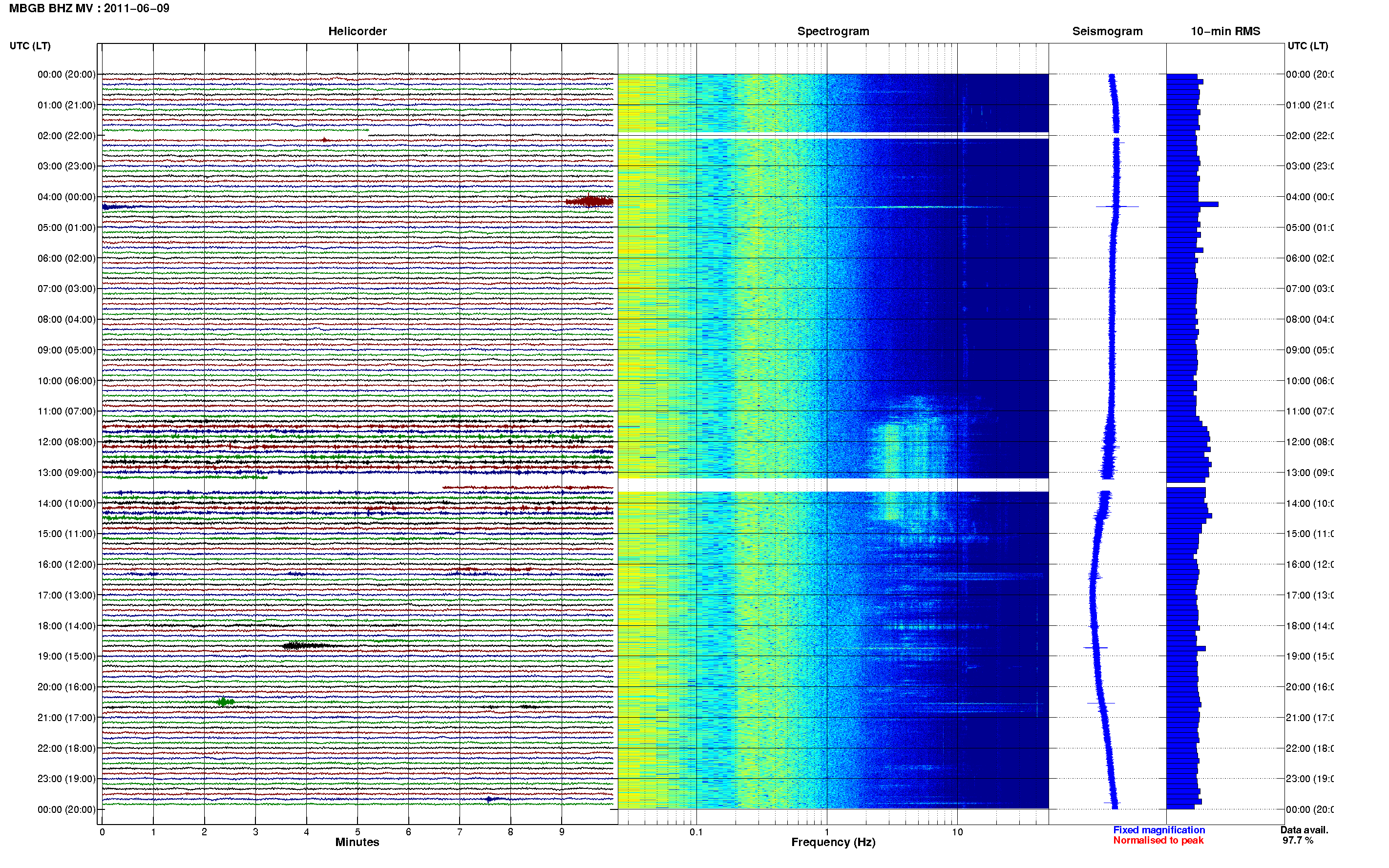Click the left '18:00 (14:00)' time label

(x=66, y=626)
